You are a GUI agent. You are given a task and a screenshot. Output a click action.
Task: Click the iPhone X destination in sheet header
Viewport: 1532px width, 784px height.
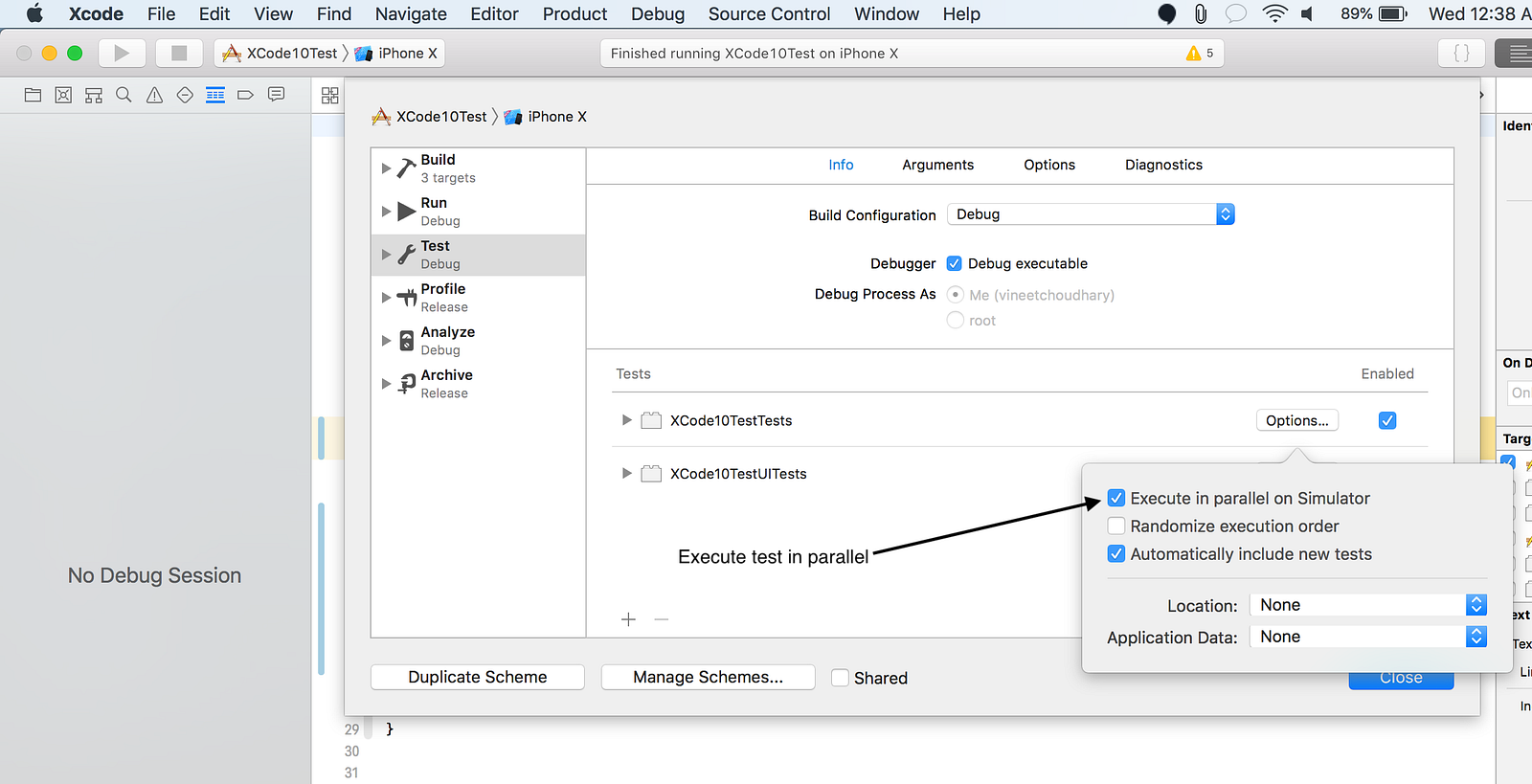click(x=546, y=117)
